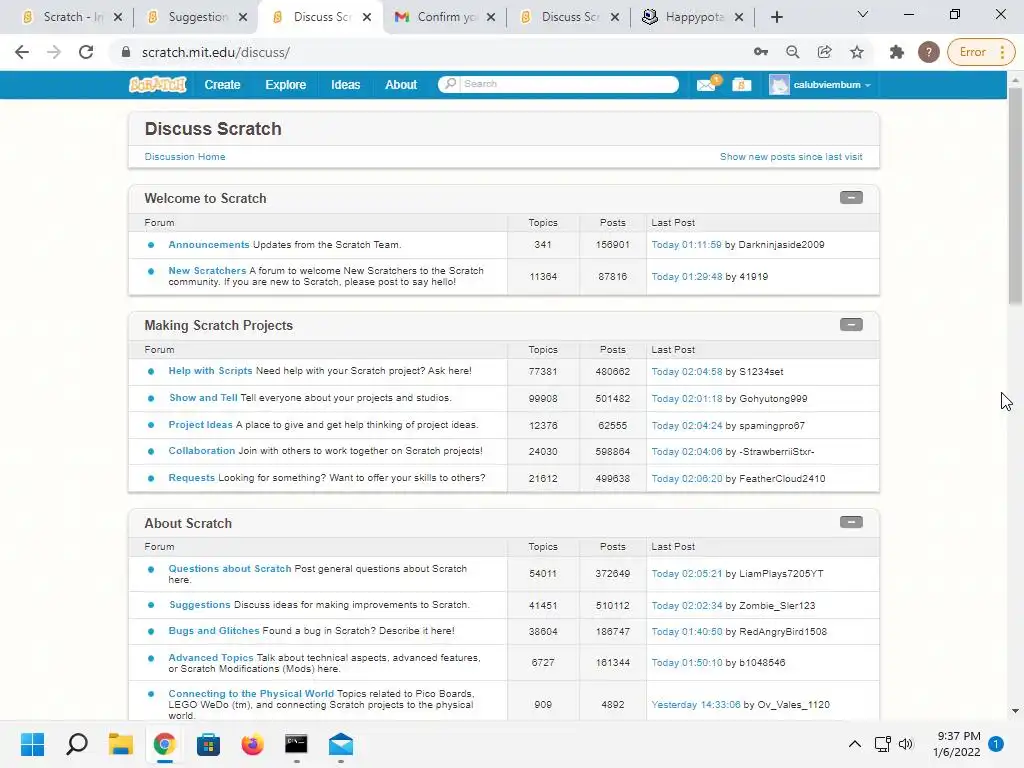Click the Scratch logo in navbar
The height and width of the screenshot is (768, 1024).
[157, 85]
